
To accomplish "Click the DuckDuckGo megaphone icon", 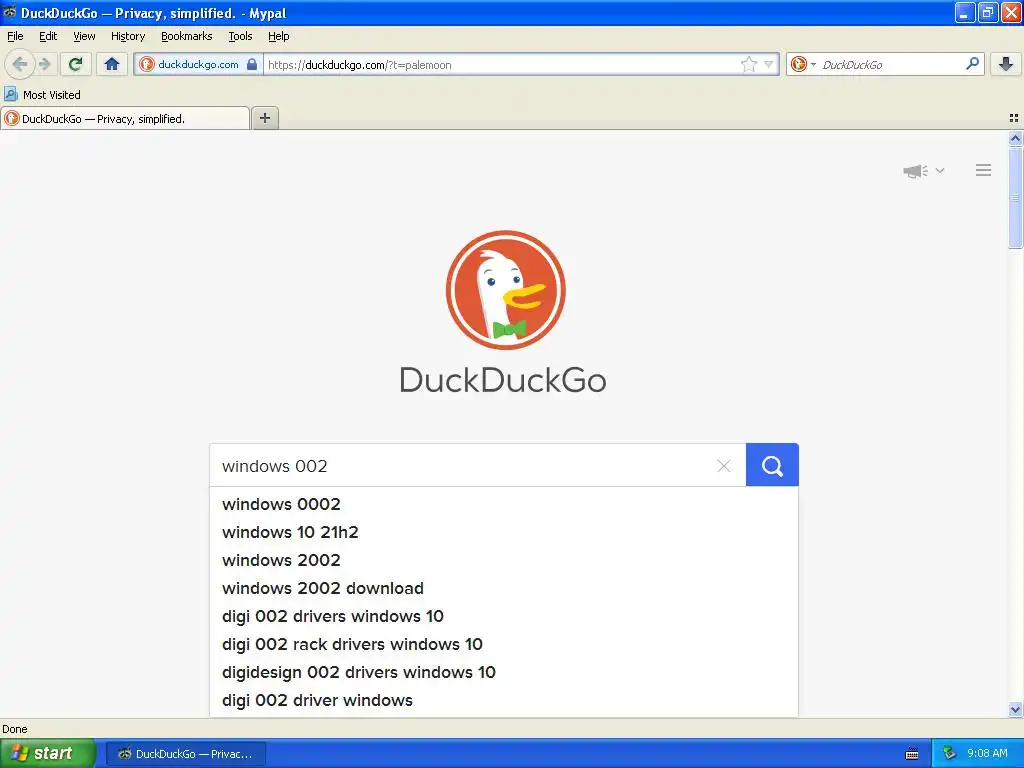I will point(916,171).
